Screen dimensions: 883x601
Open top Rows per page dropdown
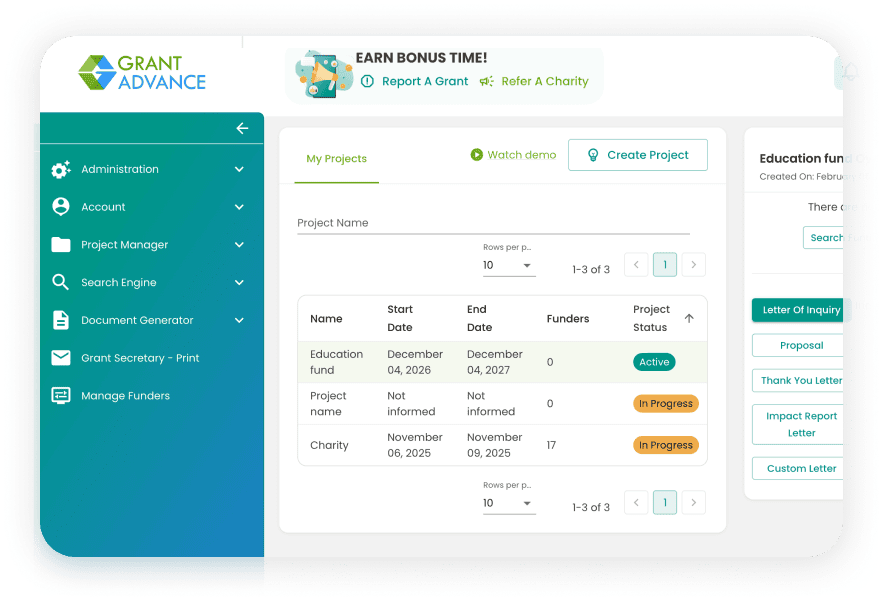pyautogui.click(x=509, y=265)
